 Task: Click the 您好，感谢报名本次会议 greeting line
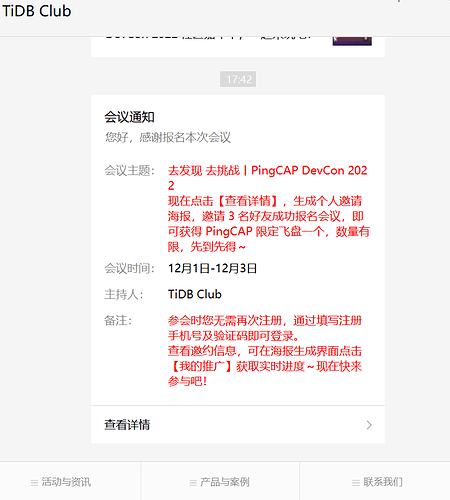click(168, 137)
